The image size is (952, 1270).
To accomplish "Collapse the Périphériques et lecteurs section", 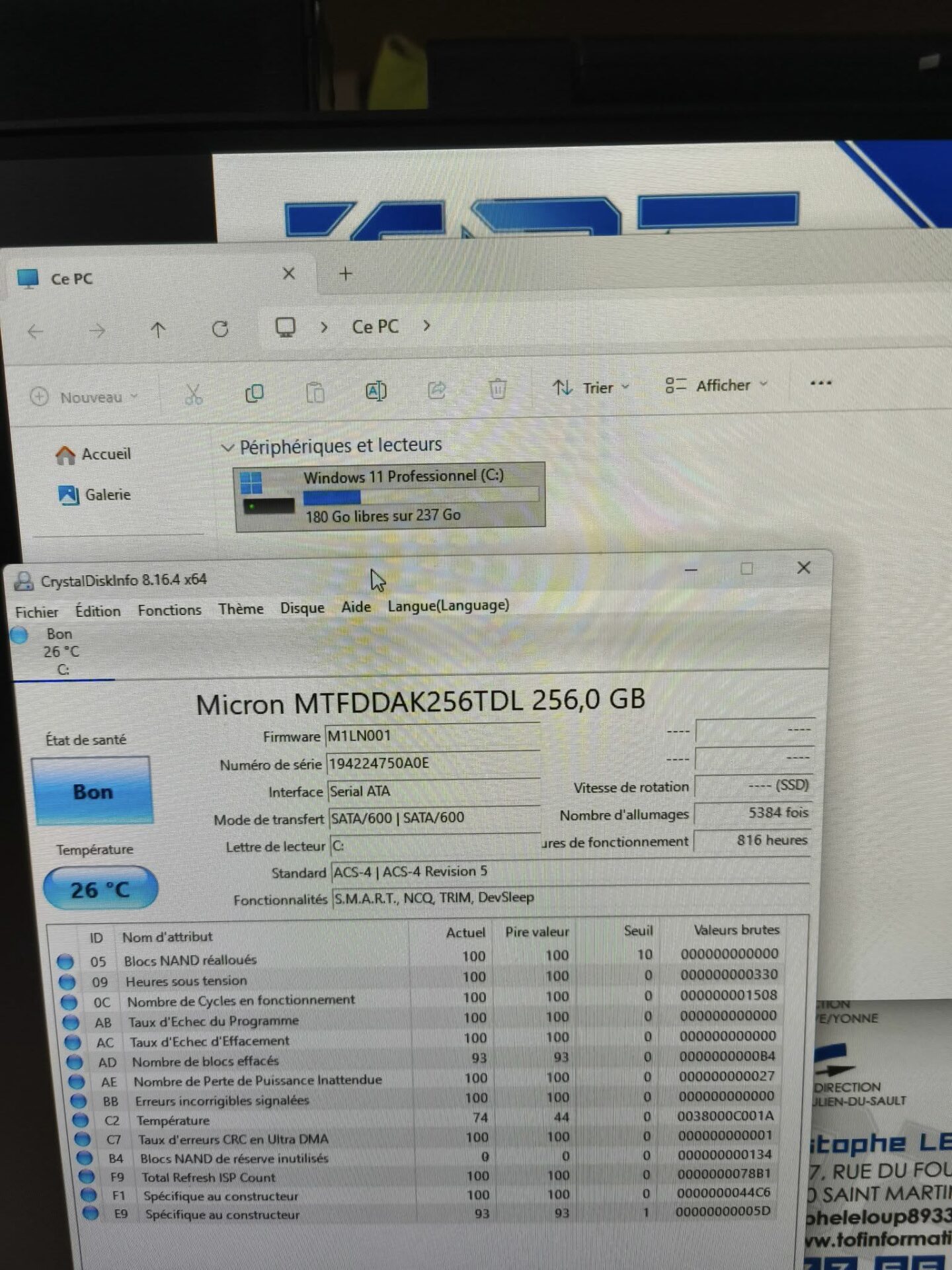I will [x=227, y=448].
